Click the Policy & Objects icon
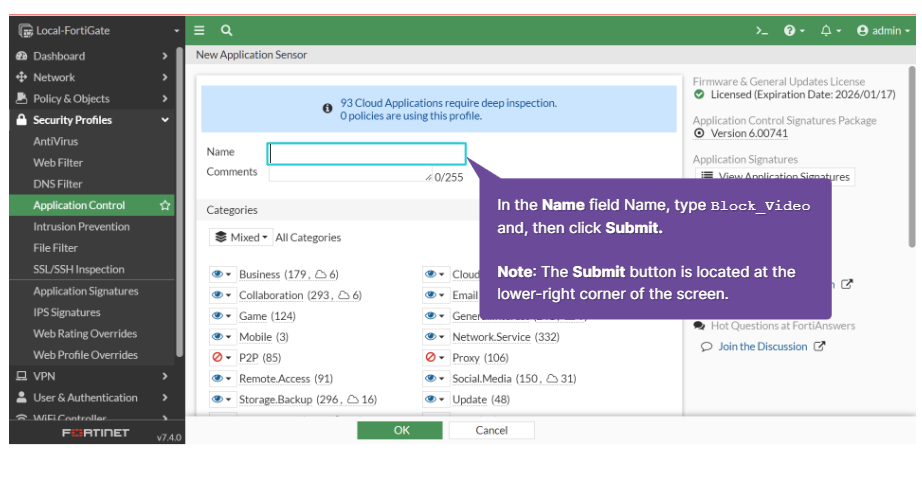 (x=22, y=98)
